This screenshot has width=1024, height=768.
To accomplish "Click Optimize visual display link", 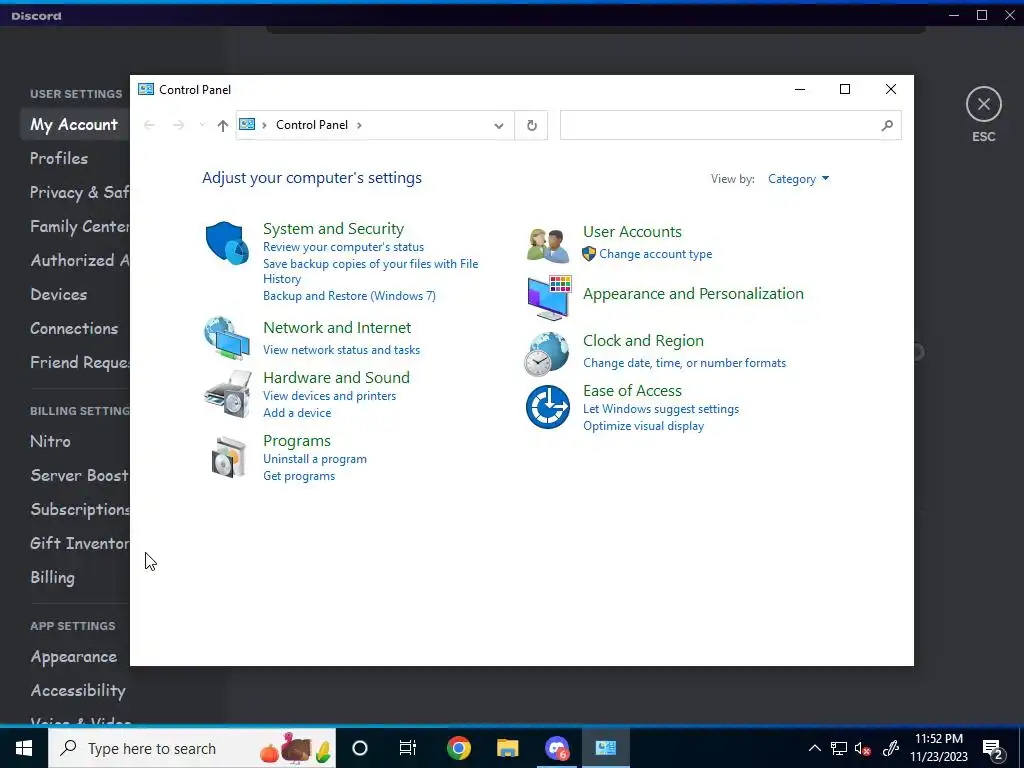I will click(x=643, y=426).
